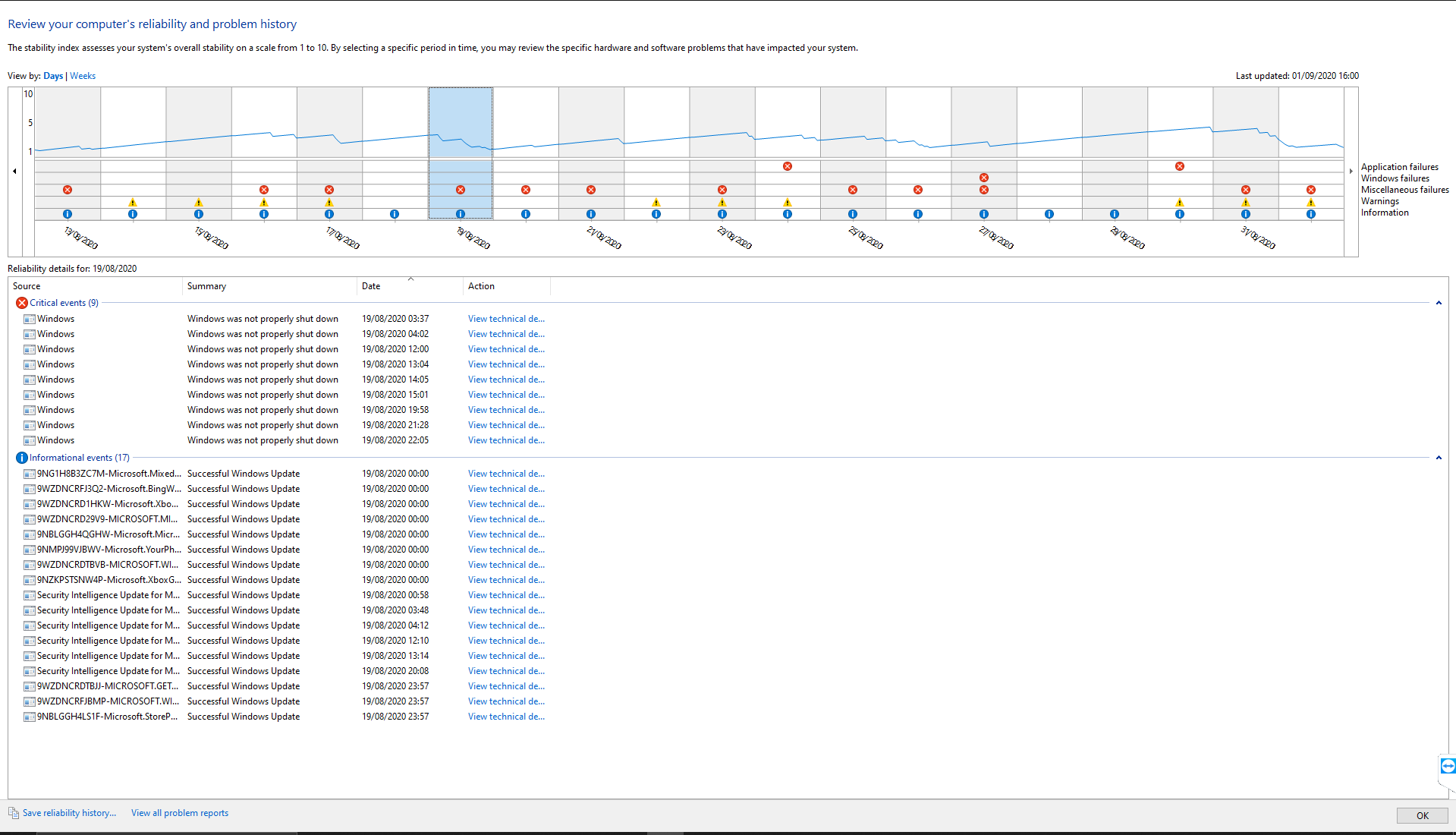
Task: View technical details for the 03:37 improper shutdown
Action: 506,319
